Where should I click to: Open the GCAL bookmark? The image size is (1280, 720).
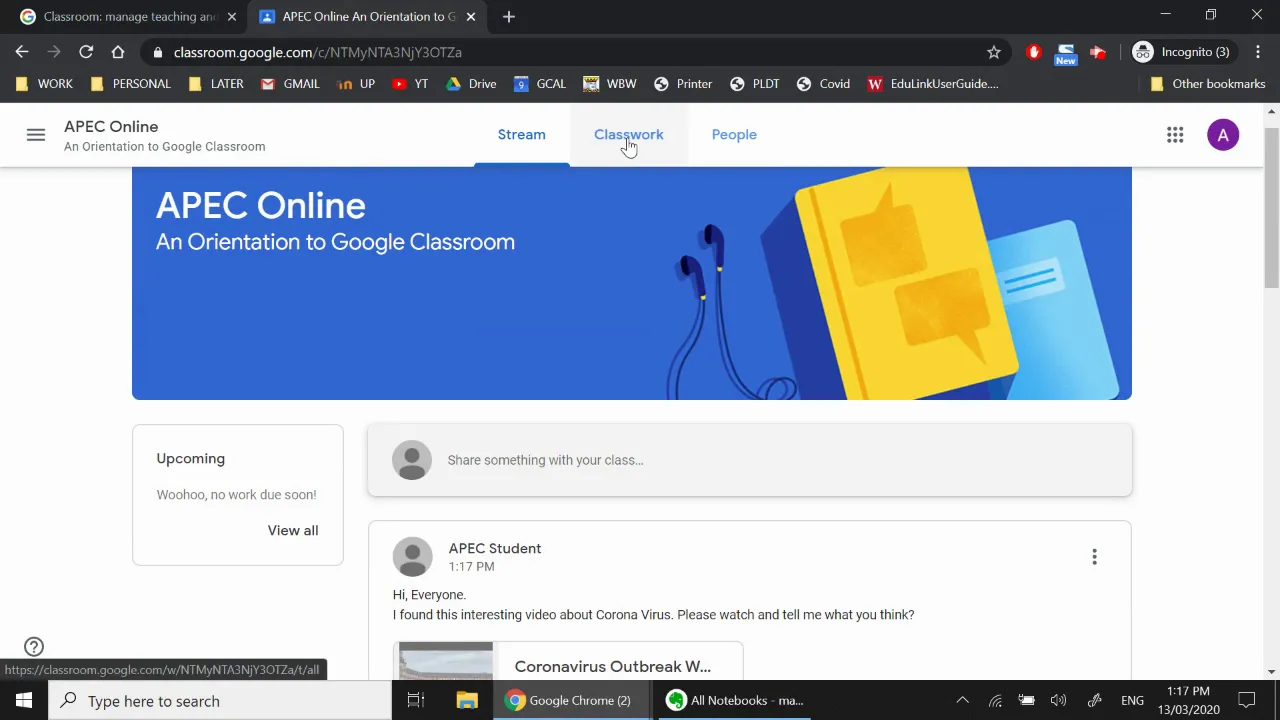tap(540, 84)
